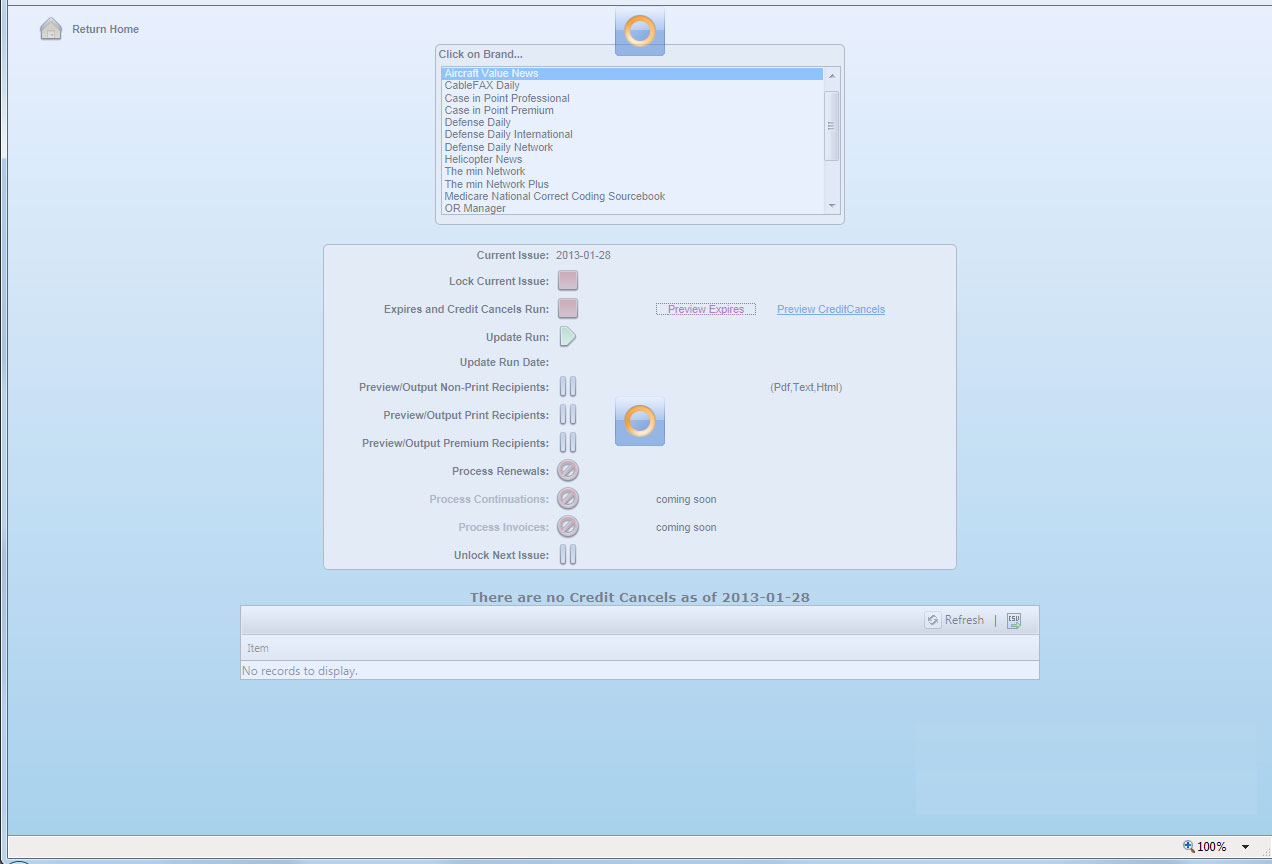This screenshot has height=864, width=1272.
Task: Select Aircraft Value News brand
Action: click(x=632, y=74)
